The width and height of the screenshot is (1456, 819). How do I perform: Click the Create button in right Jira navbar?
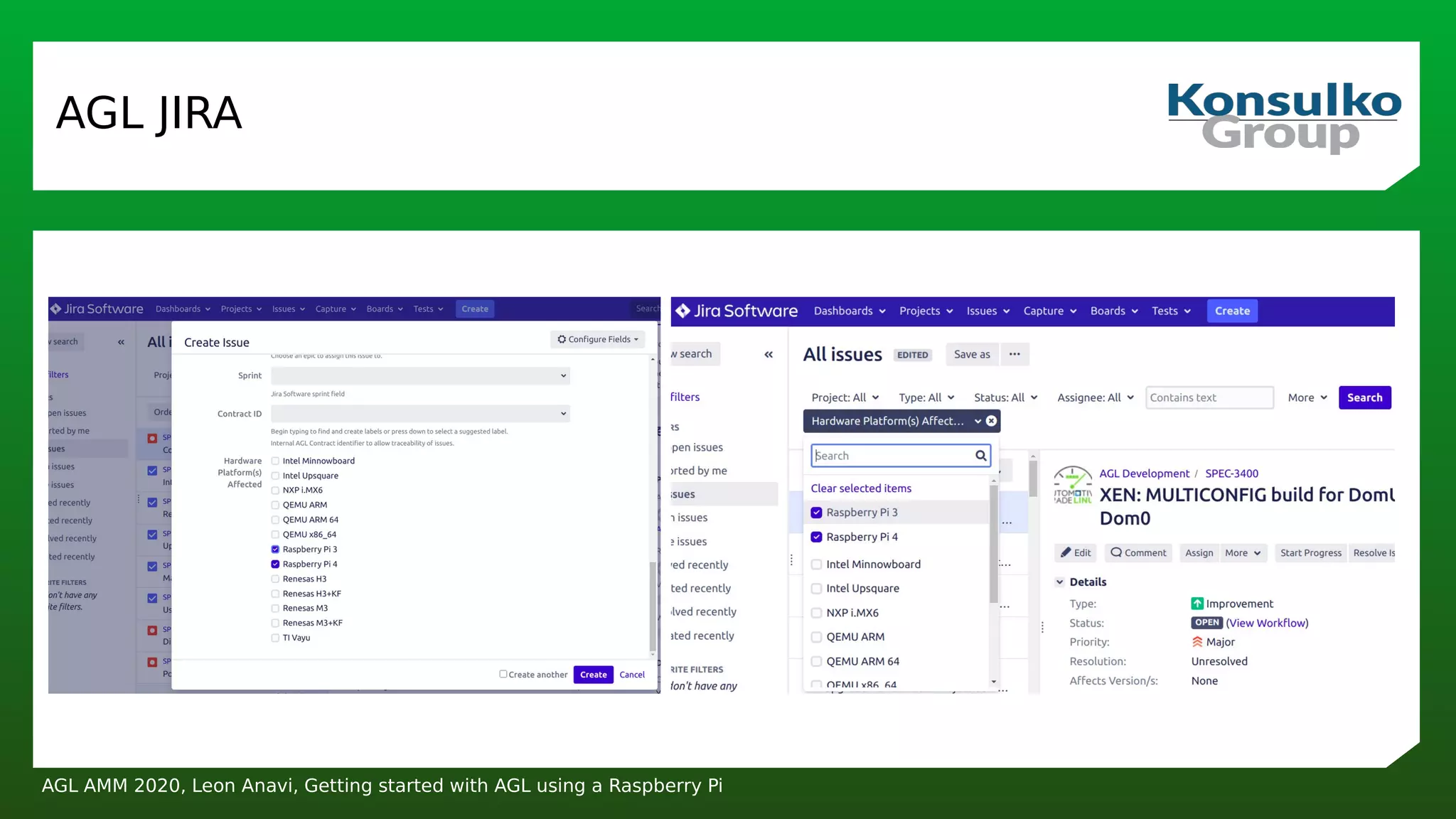[x=1232, y=311]
